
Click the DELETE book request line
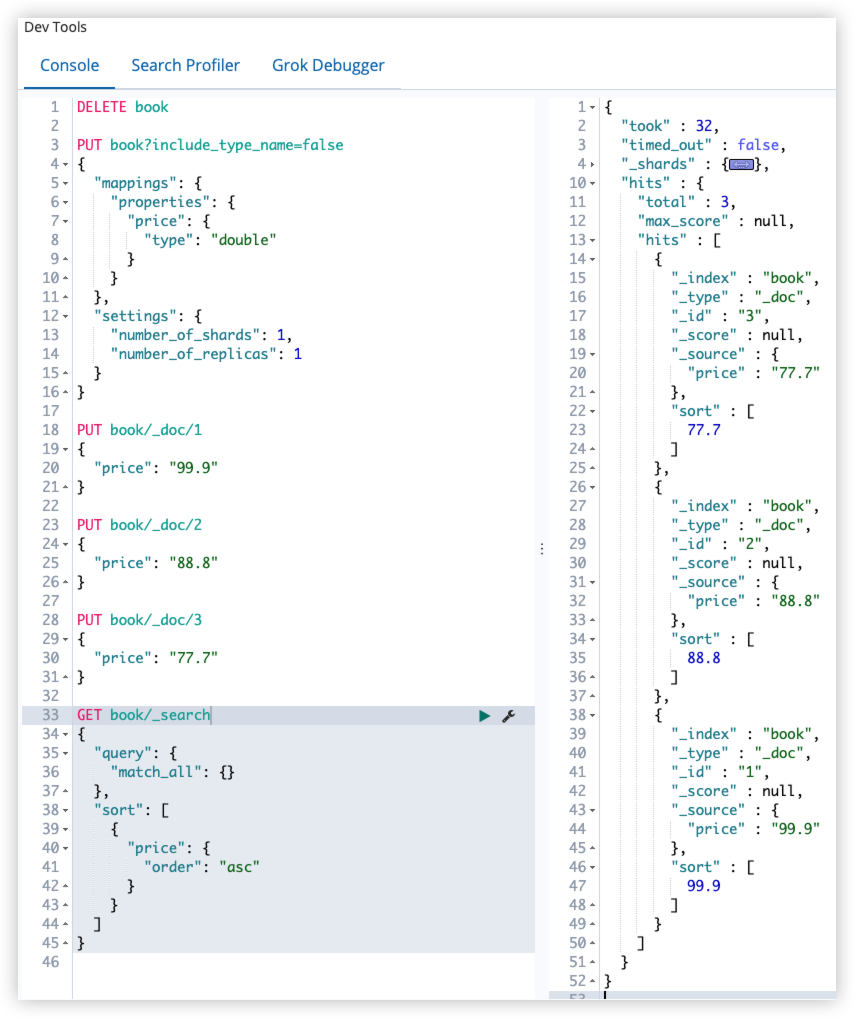(x=123, y=107)
